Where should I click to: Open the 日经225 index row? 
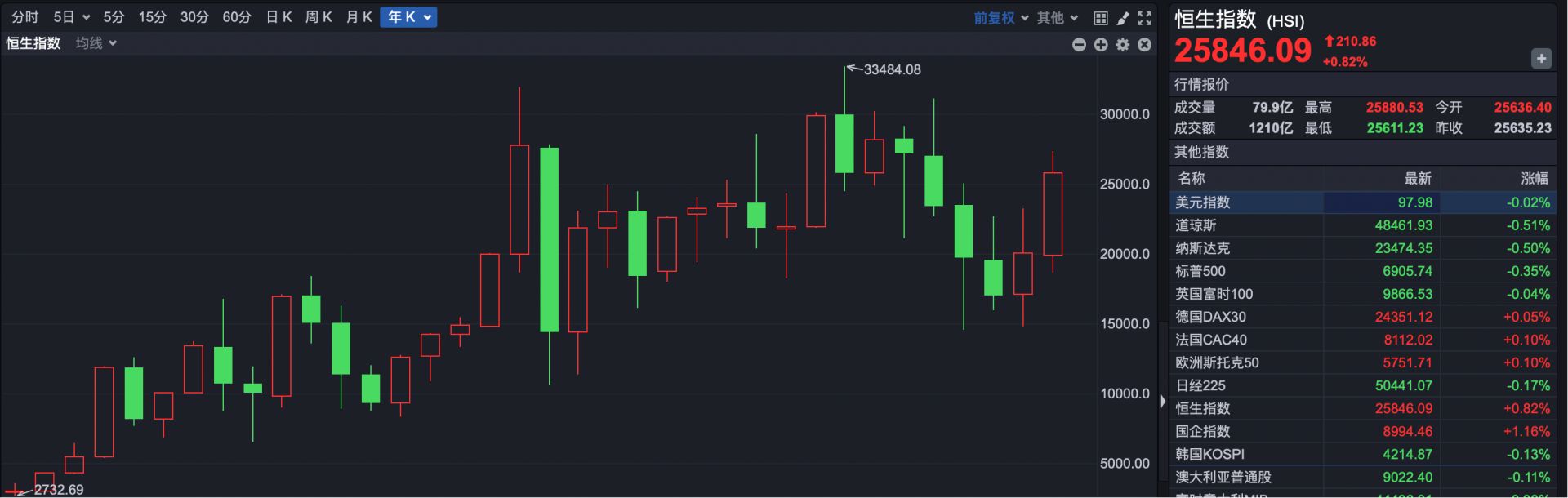1362,385
